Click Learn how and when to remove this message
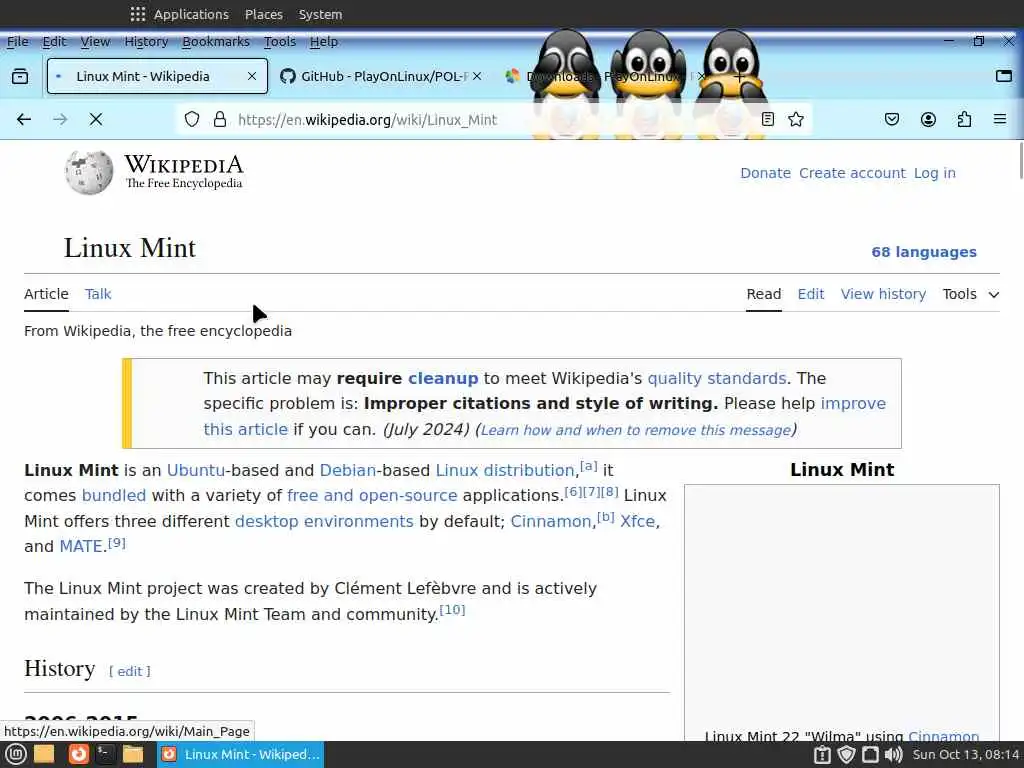The image size is (1024, 768). (x=635, y=430)
